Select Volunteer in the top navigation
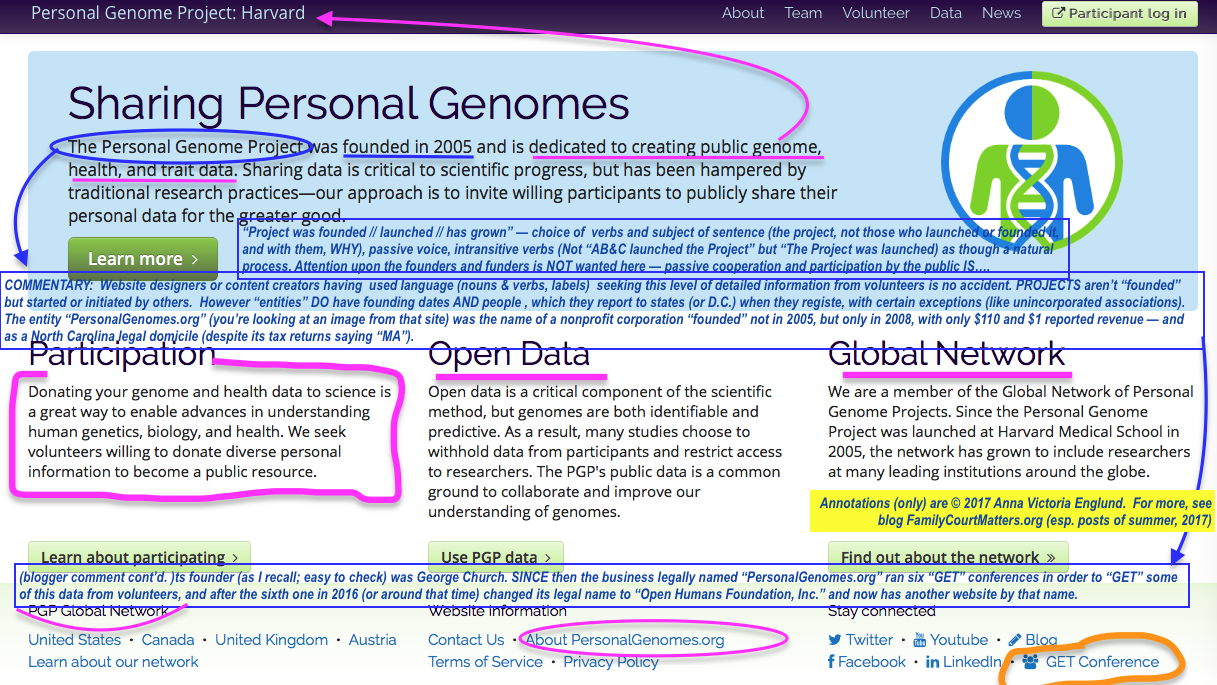The width and height of the screenshot is (1217, 685). (x=876, y=13)
